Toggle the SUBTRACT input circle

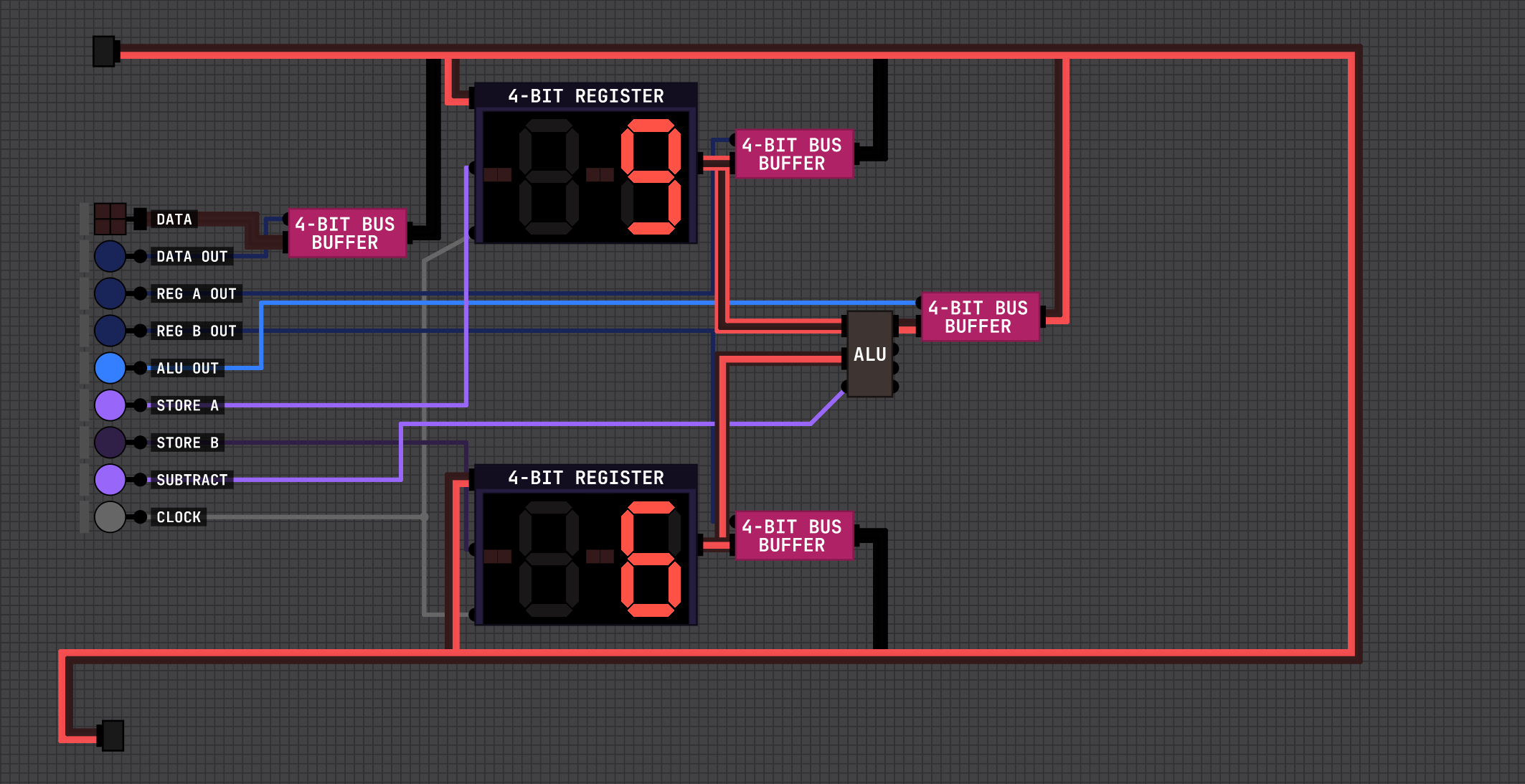110,480
